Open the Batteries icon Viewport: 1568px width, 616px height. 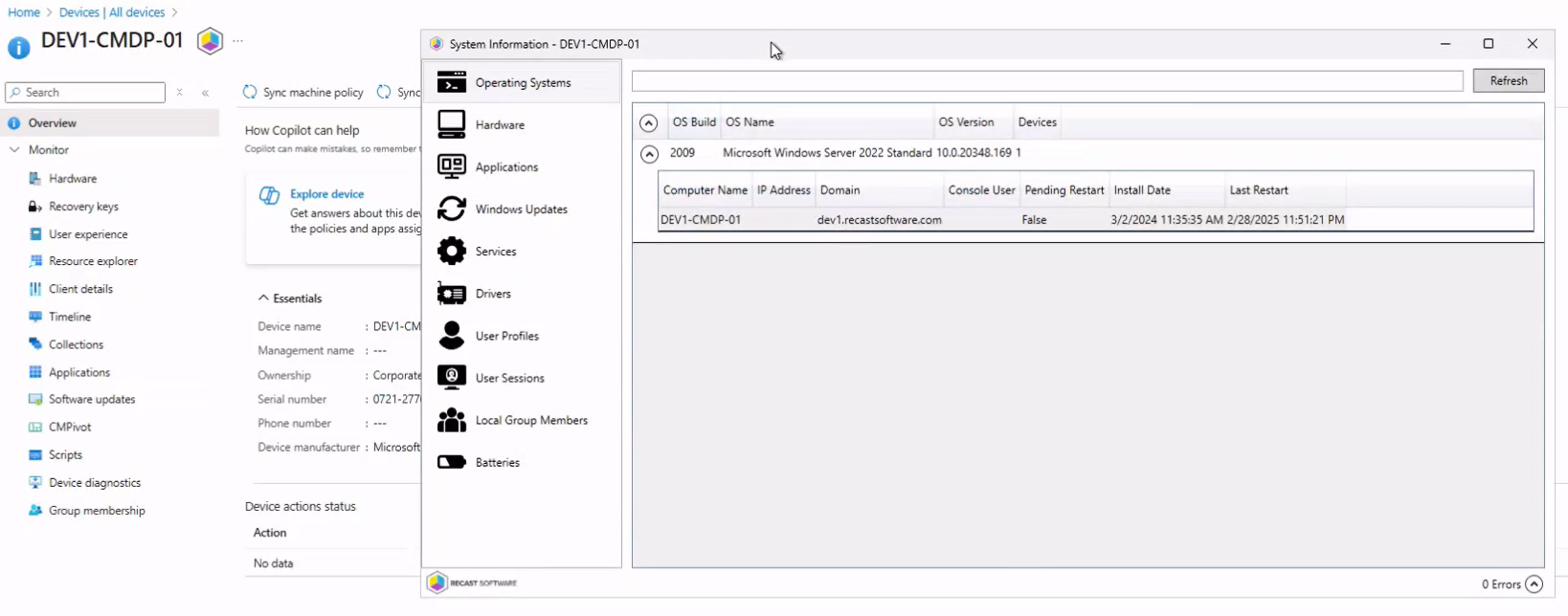452,462
